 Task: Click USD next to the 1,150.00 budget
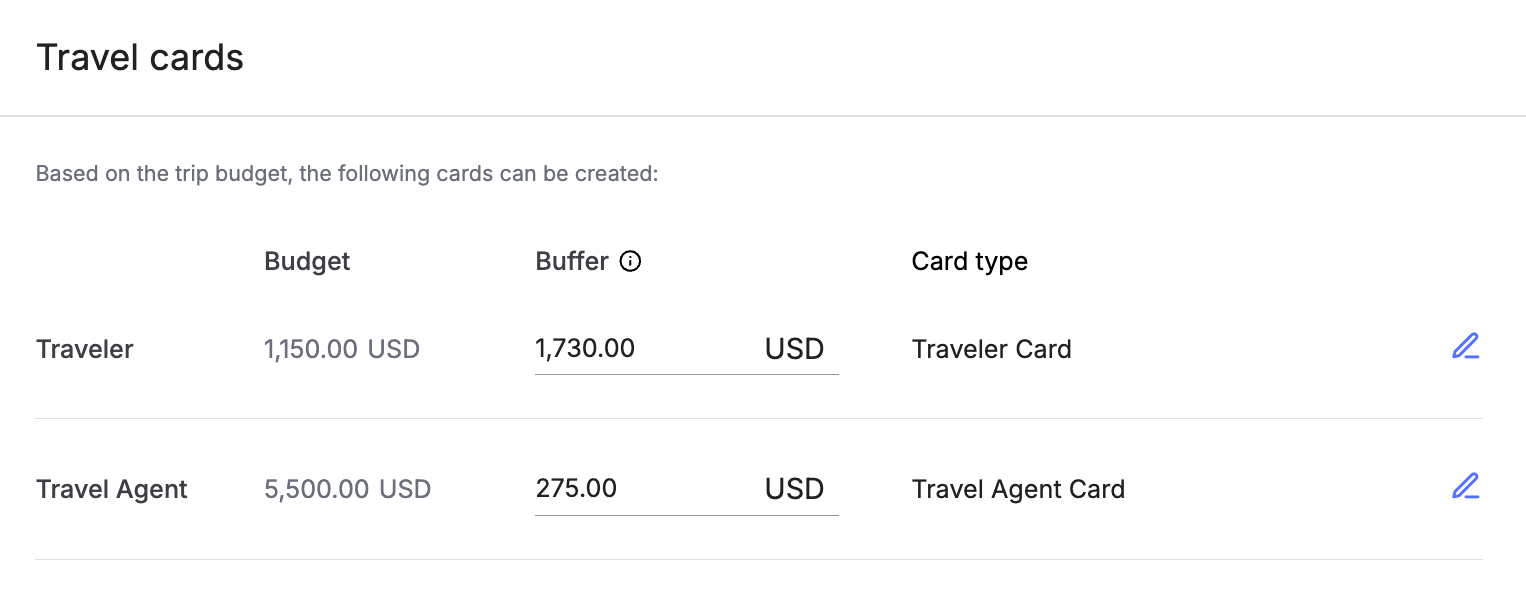(x=394, y=349)
